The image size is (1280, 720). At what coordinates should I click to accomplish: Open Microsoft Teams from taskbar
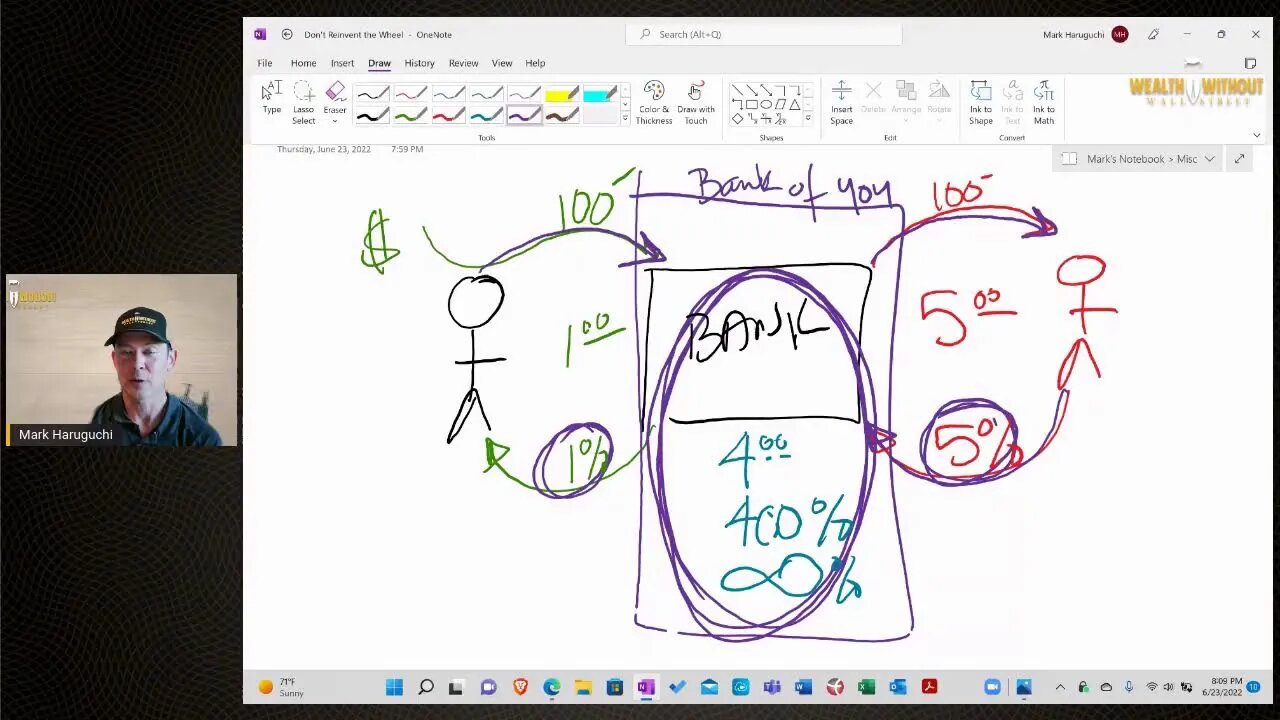tap(772, 687)
